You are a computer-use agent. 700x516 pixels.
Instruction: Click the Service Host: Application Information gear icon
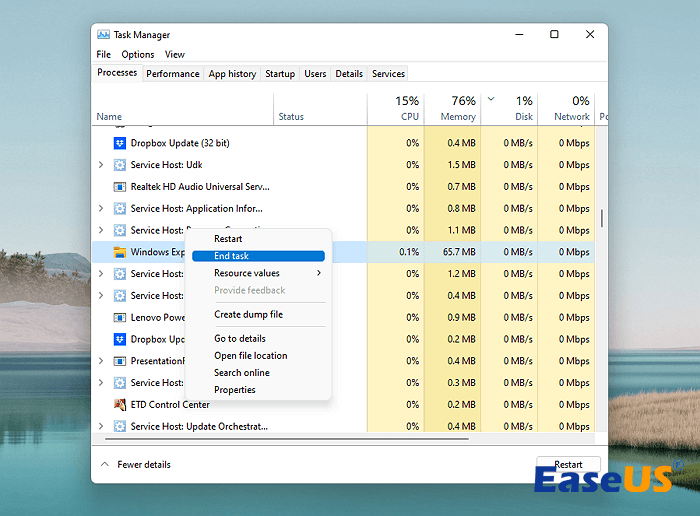pyautogui.click(x=120, y=208)
